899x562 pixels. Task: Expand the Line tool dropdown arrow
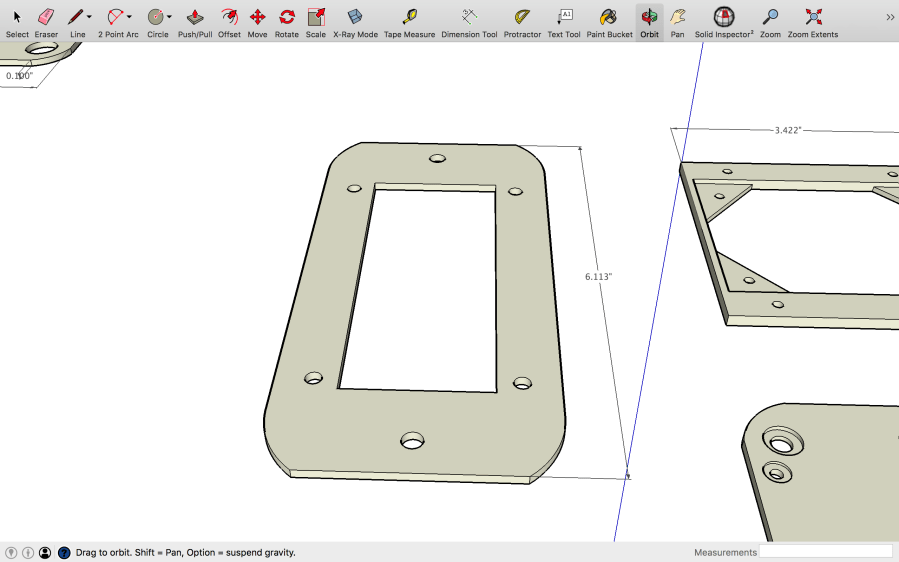point(89,17)
